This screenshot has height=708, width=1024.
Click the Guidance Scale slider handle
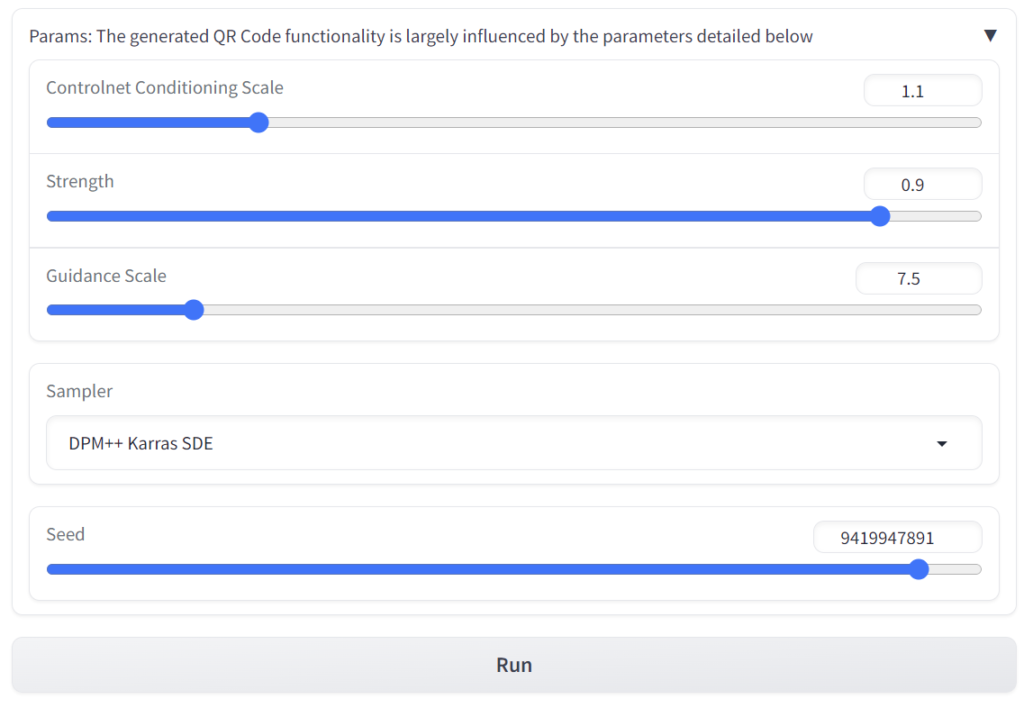[194, 310]
